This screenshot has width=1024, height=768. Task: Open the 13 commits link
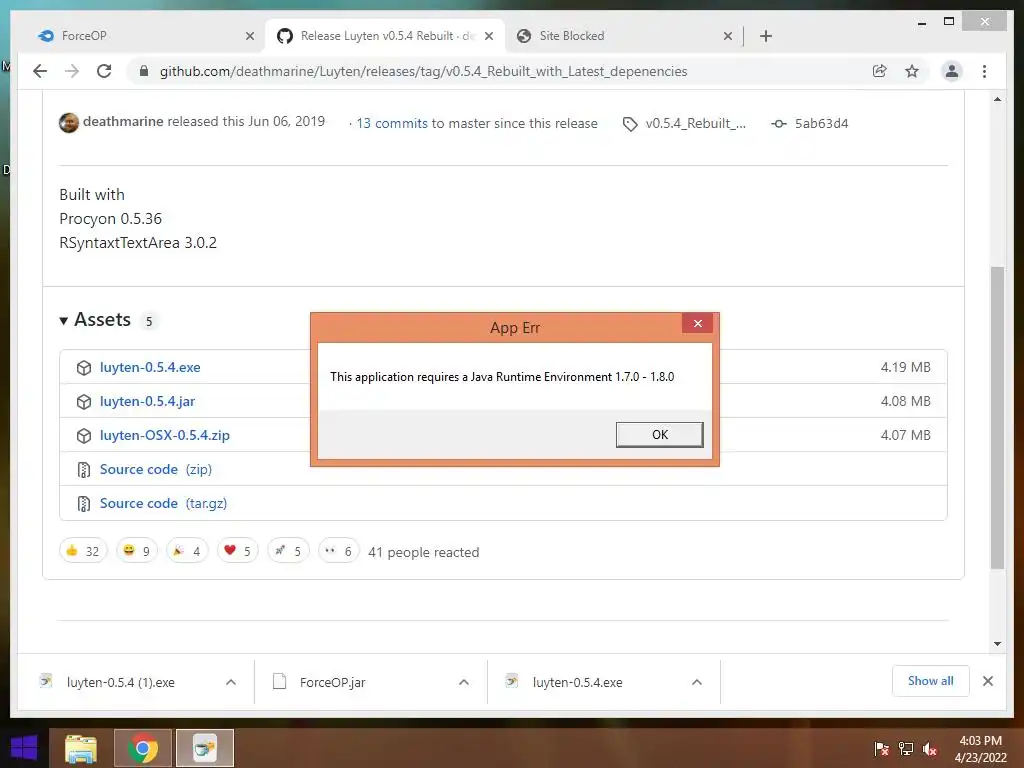(392, 123)
